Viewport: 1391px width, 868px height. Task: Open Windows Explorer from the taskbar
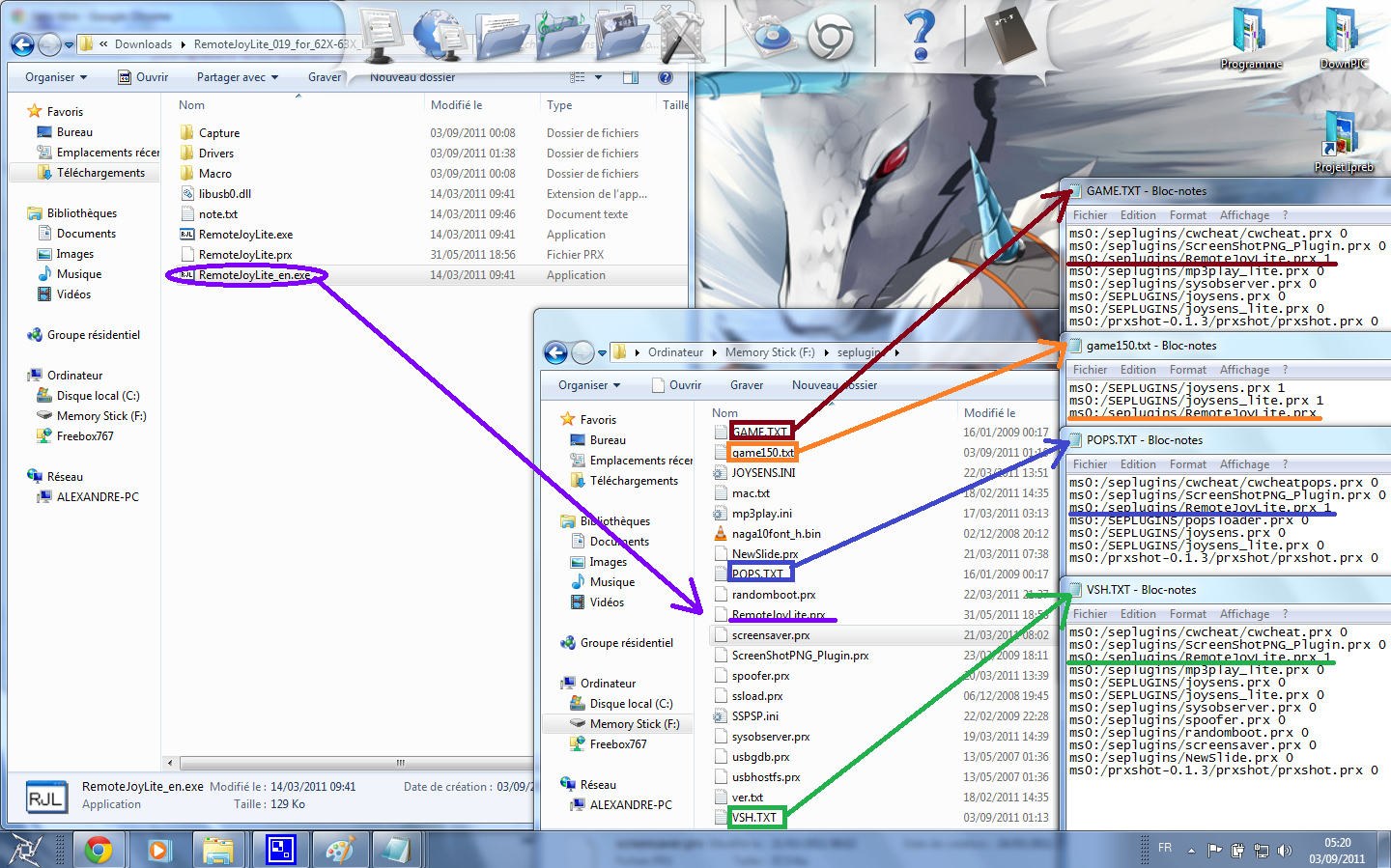coord(219,850)
